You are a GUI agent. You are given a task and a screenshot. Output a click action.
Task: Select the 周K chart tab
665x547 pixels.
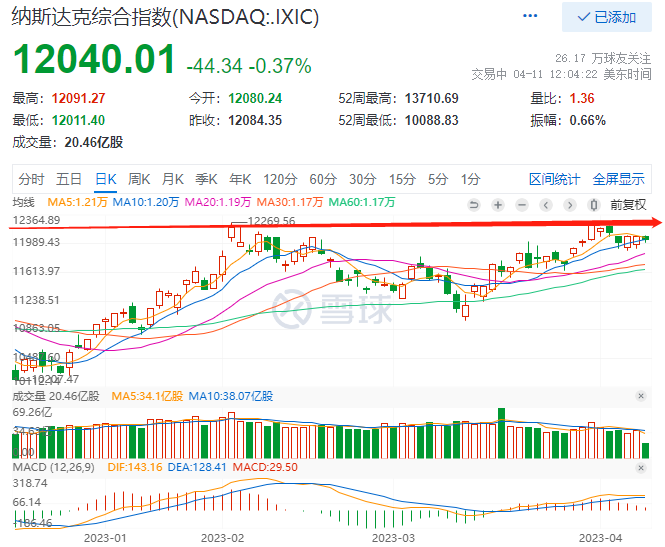(139, 179)
